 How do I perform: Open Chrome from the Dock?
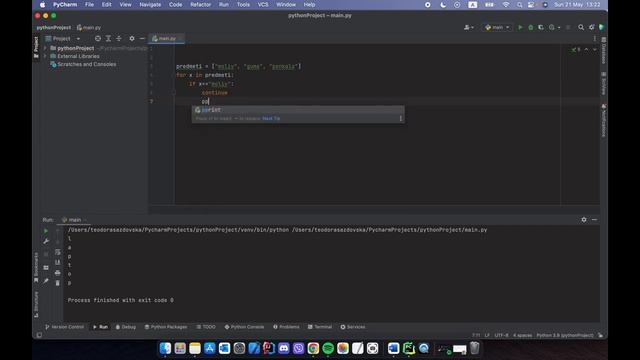(313, 348)
